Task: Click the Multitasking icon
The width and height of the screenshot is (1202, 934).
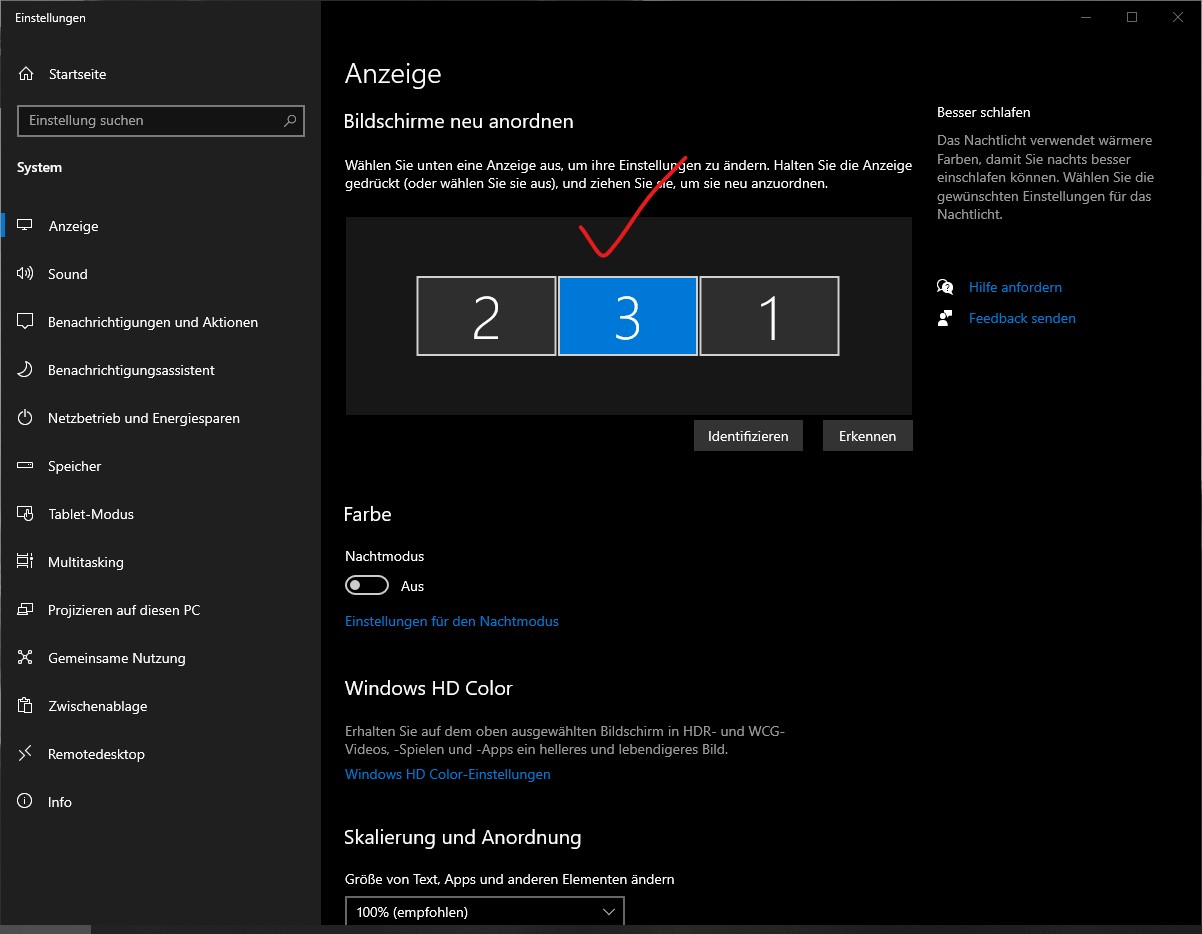Action: [25, 562]
